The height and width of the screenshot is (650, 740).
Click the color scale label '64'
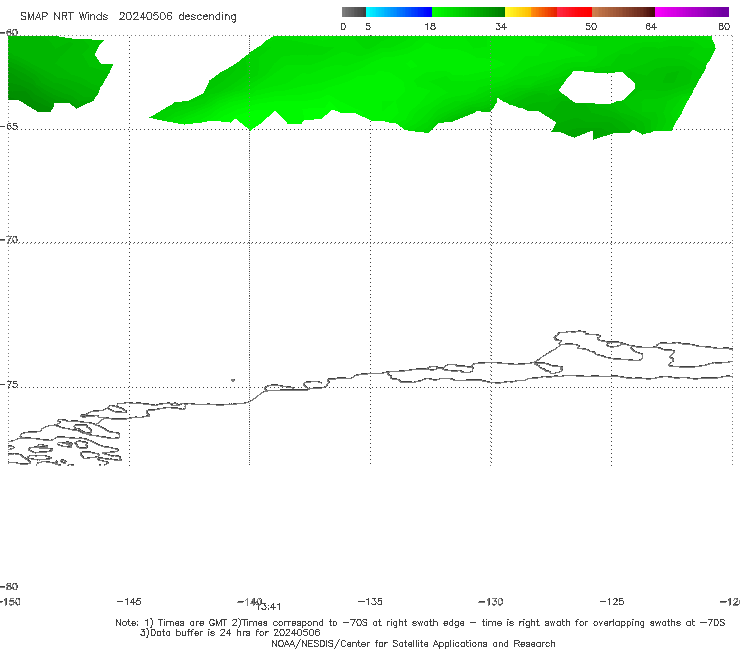[651, 26]
